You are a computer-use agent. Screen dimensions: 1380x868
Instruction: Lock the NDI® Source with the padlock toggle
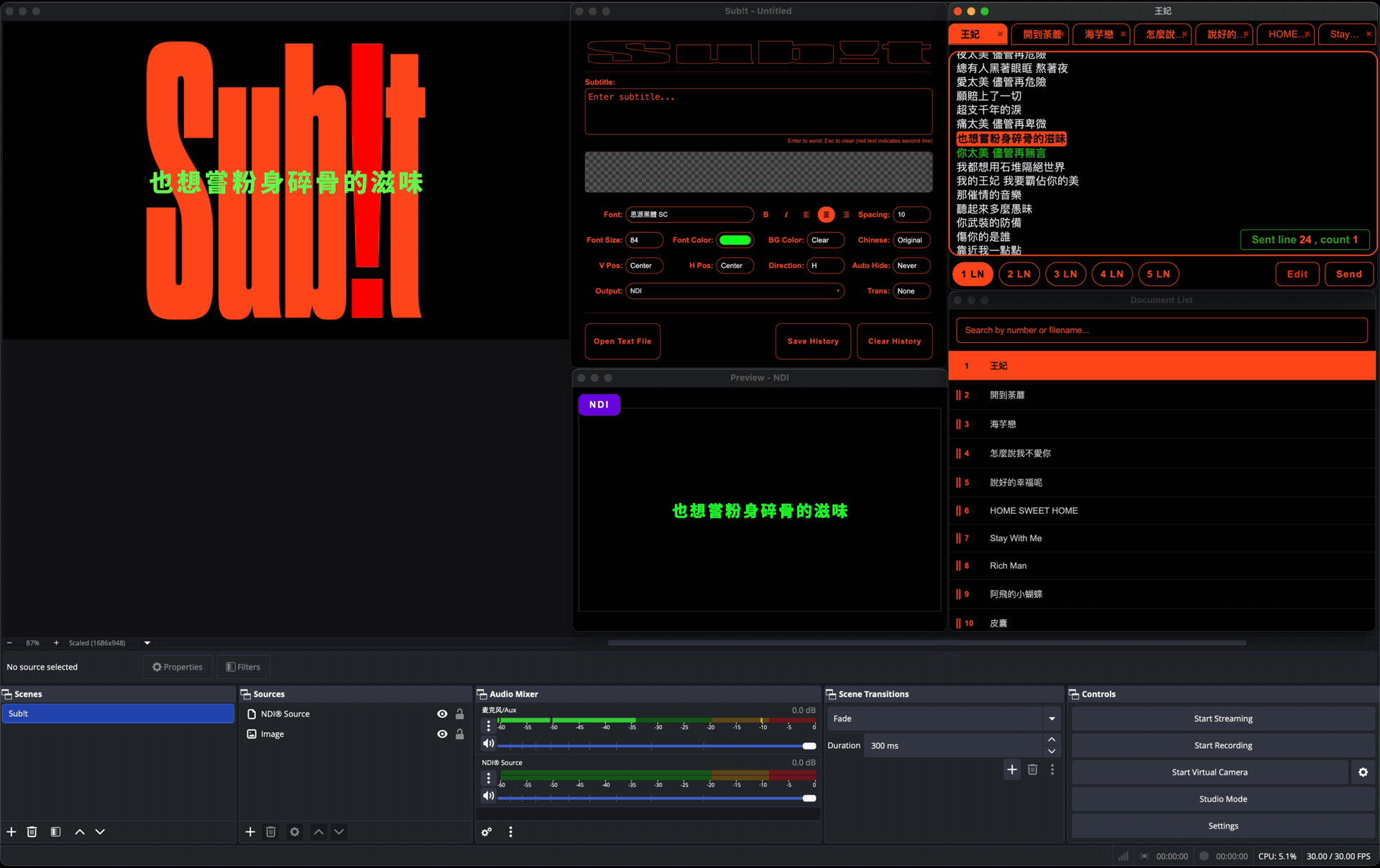(460, 714)
